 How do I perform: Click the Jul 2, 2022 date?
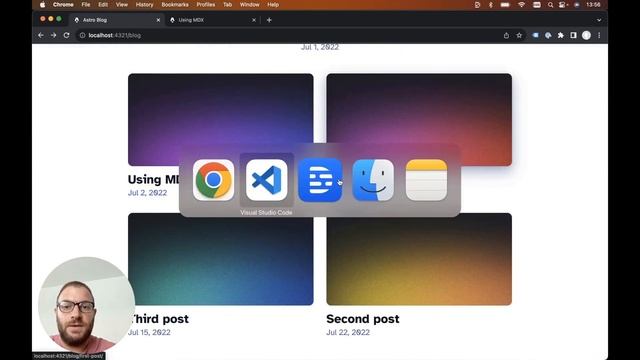pos(147,193)
